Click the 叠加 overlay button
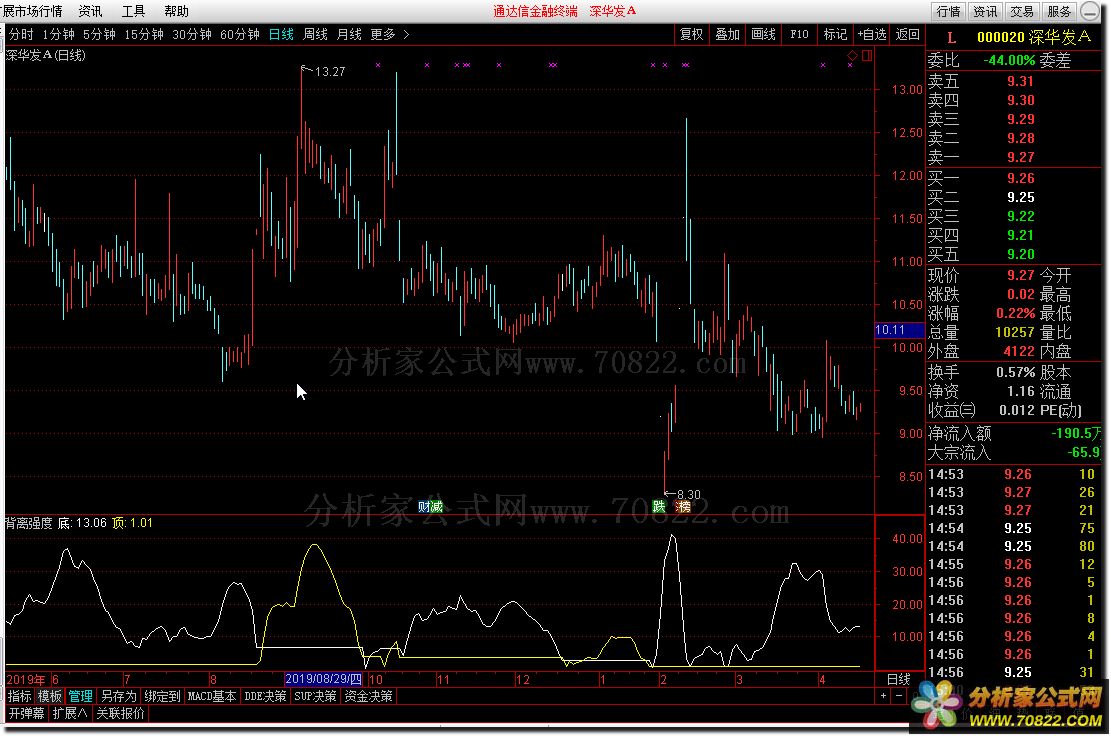Screen dimensions: 1111x736 728,34
